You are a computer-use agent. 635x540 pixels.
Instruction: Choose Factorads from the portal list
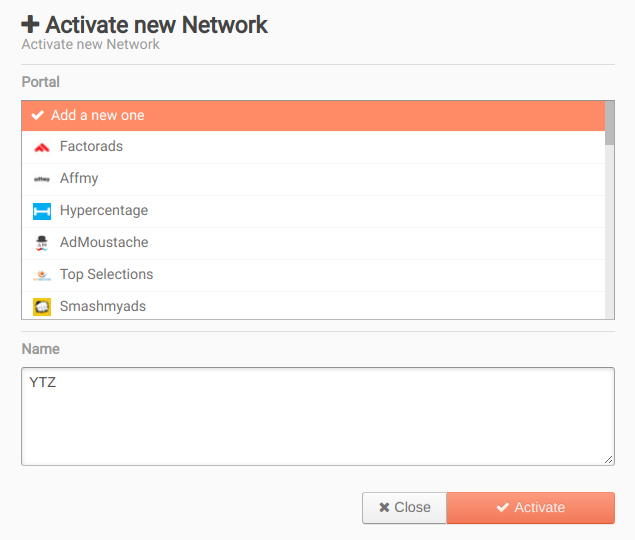tap(91, 147)
